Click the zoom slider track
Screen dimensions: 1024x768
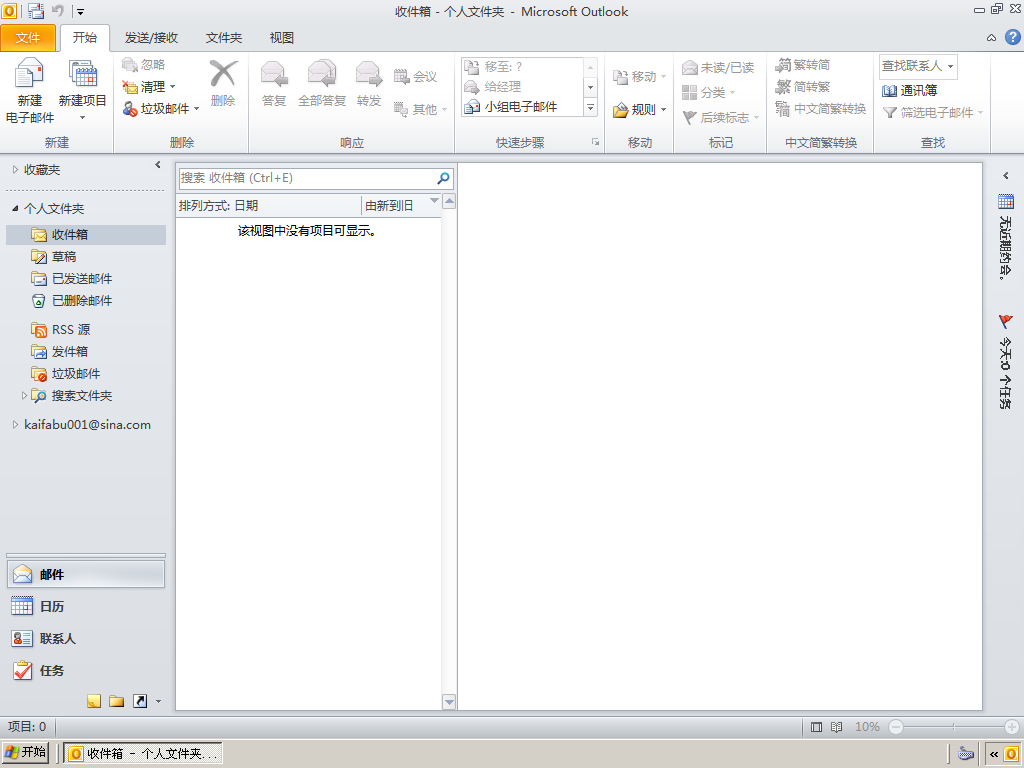point(953,727)
